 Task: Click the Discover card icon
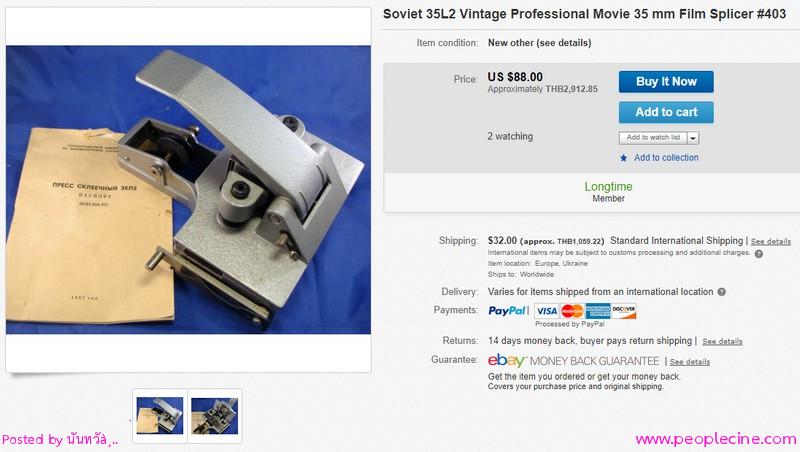(x=623, y=311)
